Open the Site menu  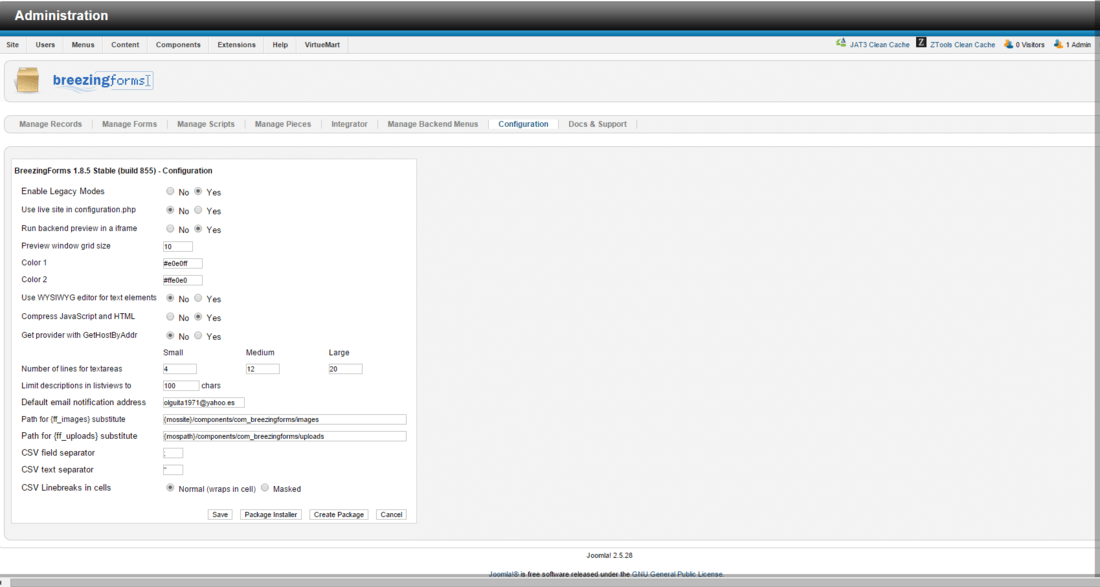coord(13,45)
